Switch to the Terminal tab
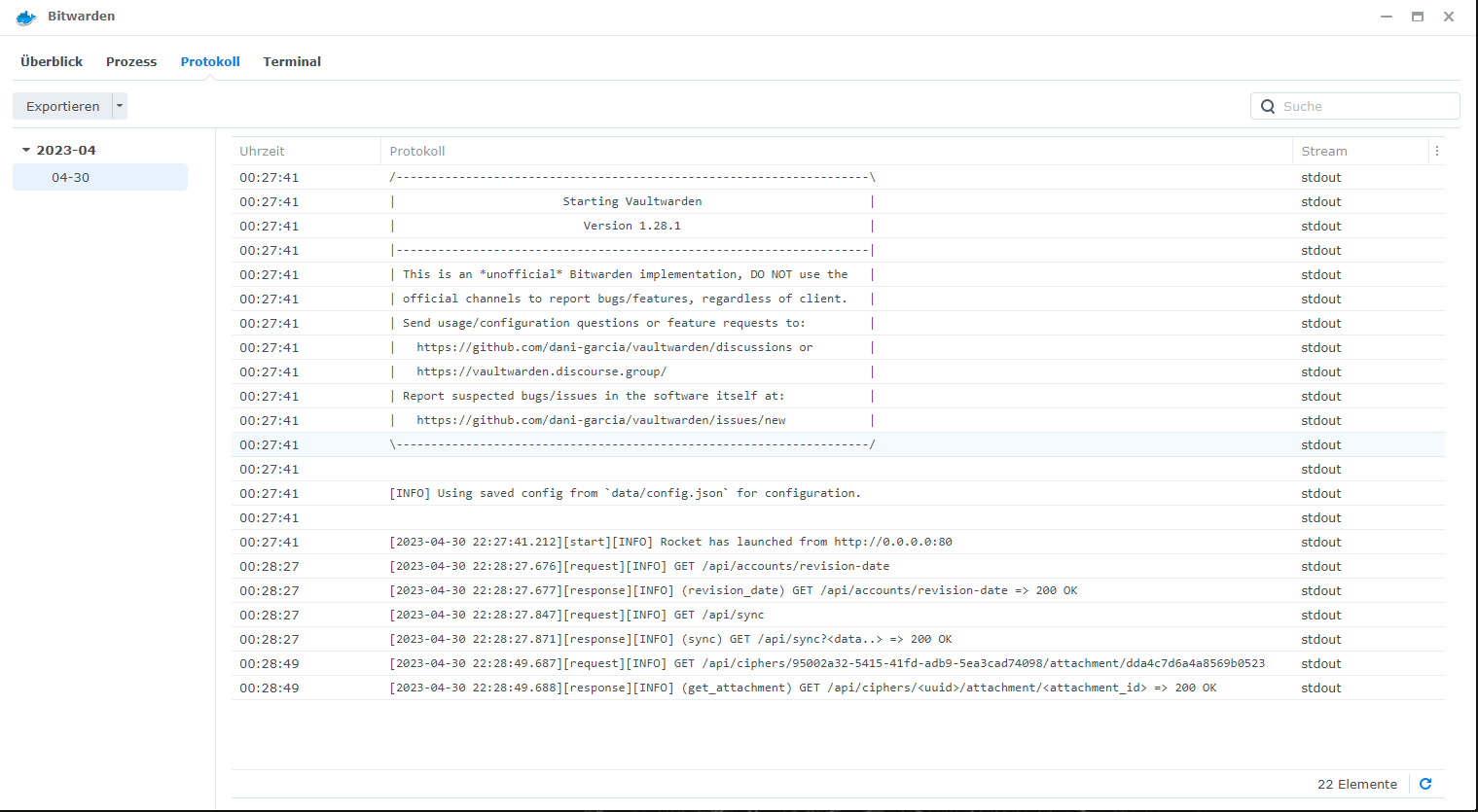The image size is (1478, 812). pyautogui.click(x=292, y=61)
